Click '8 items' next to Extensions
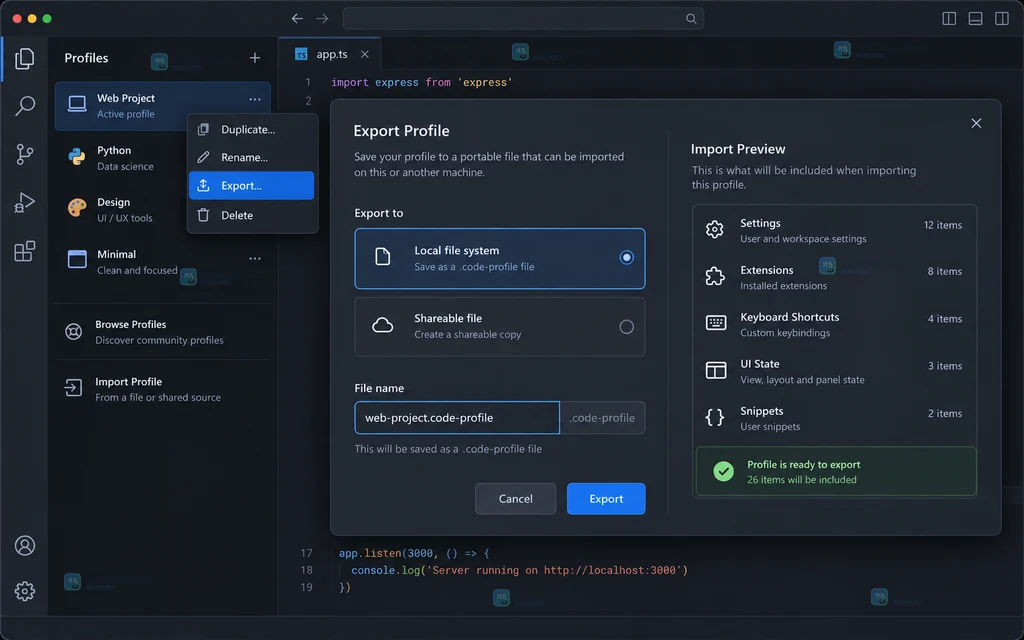Image resolution: width=1024 pixels, height=640 pixels. (x=944, y=272)
